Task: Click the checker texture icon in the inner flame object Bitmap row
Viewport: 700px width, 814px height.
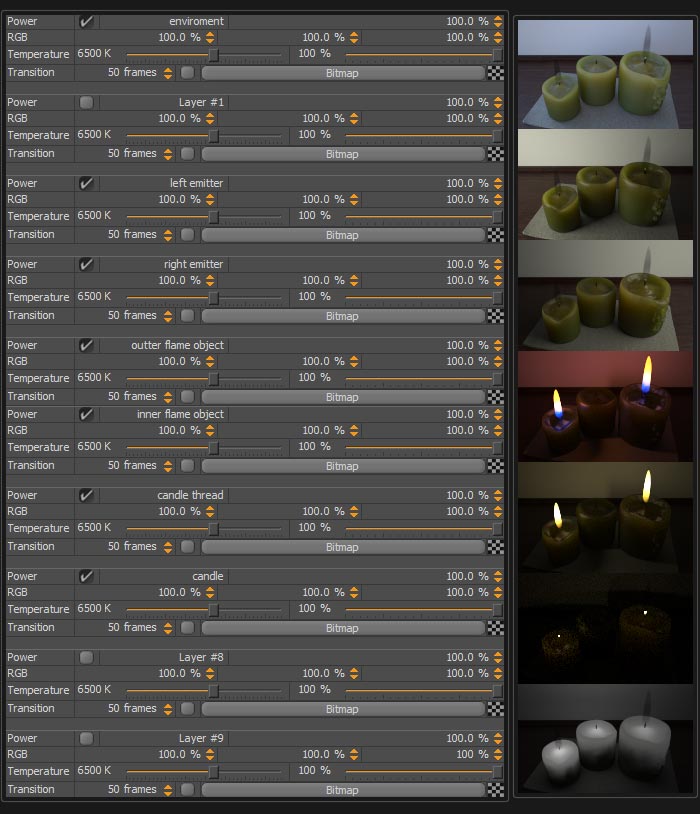Action: tap(495, 466)
